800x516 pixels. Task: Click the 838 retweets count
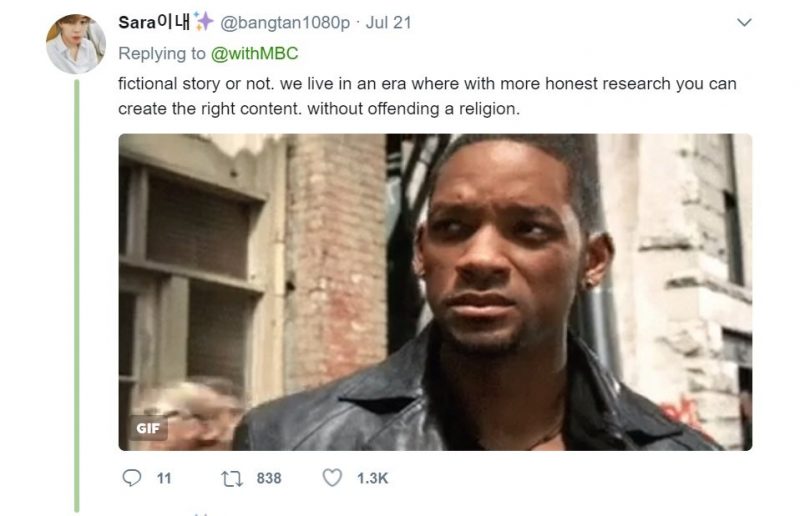tap(269, 478)
